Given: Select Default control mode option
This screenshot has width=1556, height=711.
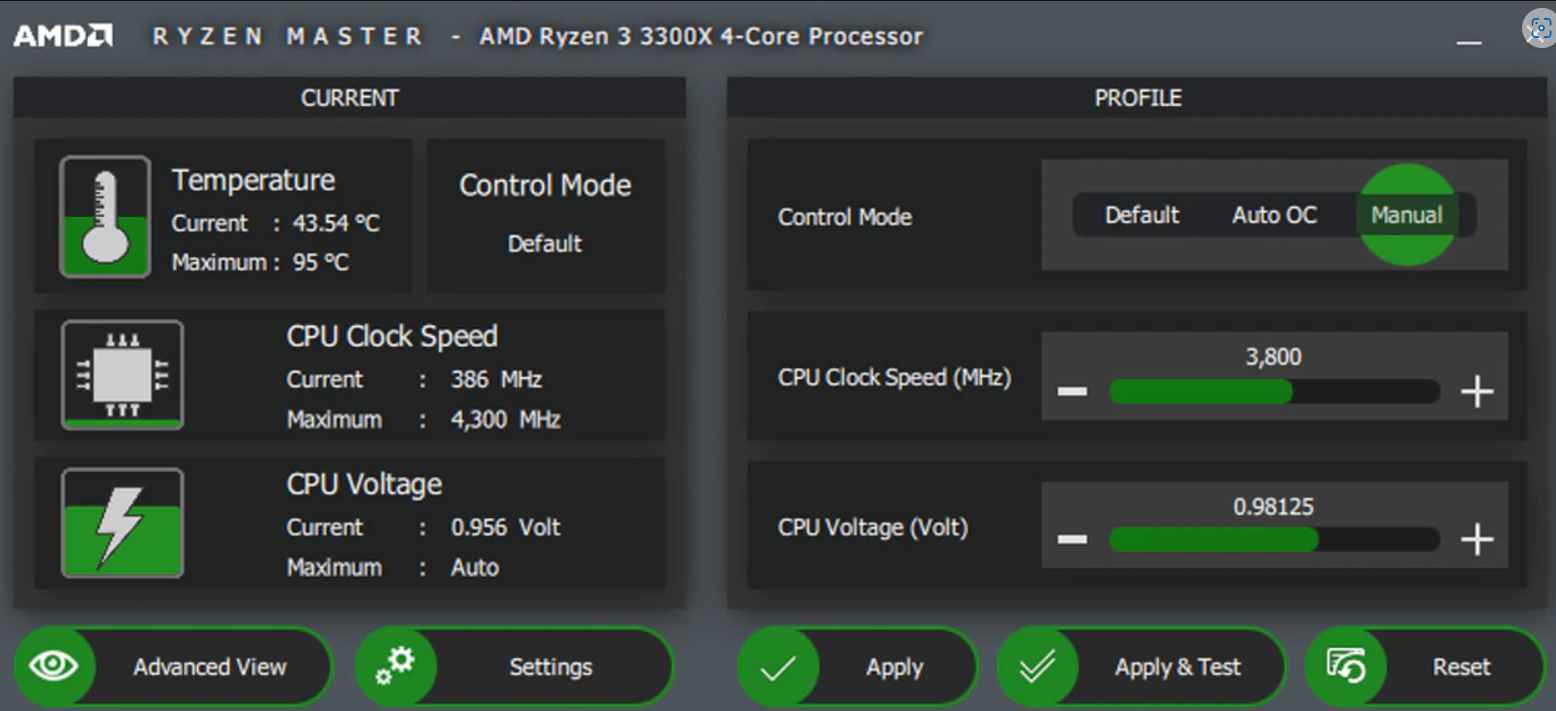Looking at the screenshot, I should [x=1142, y=215].
